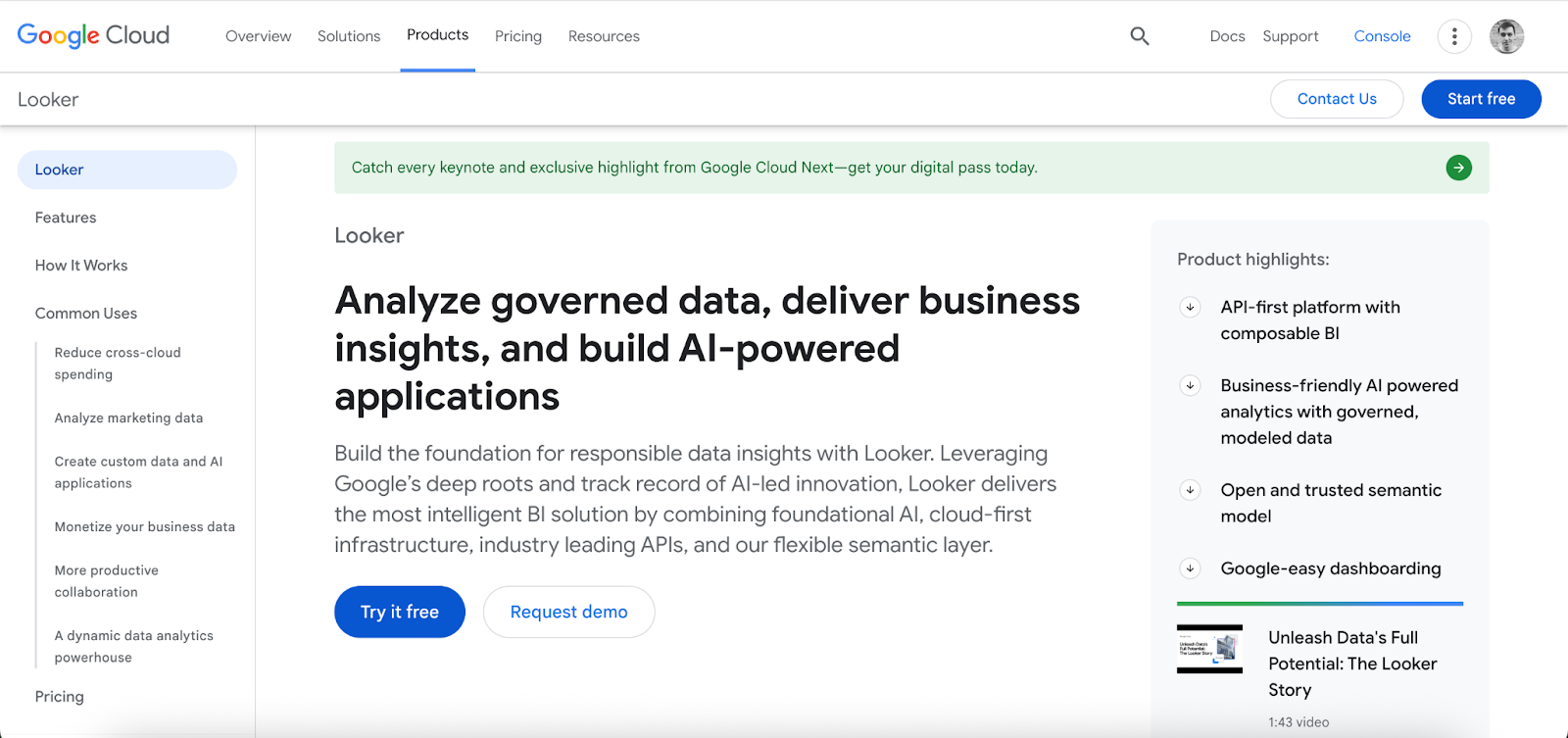Expand Google-easy dashboarding highlight arrow
The height and width of the screenshot is (738, 1568).
(1190, 568)
